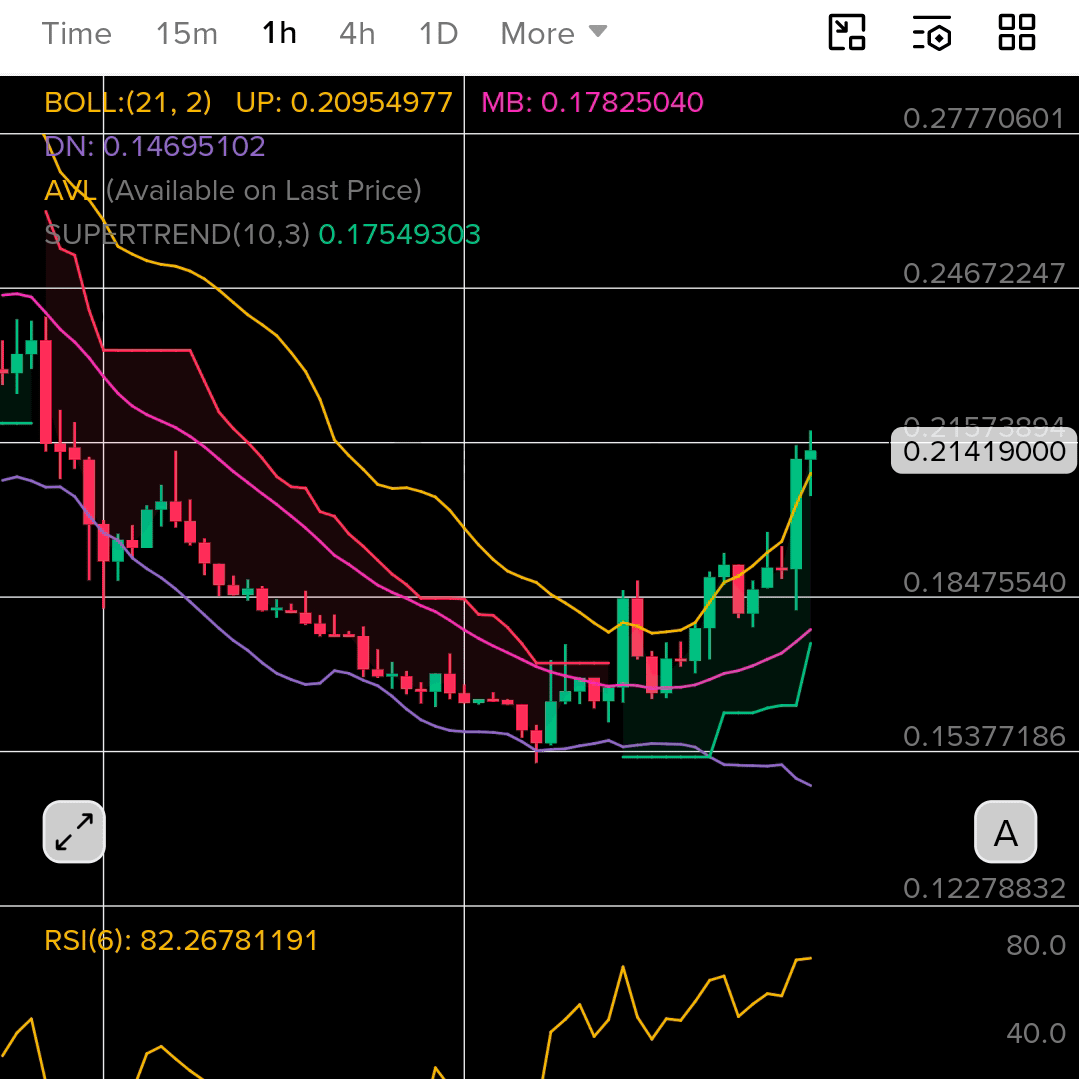Switch to the Time chart view
This screenshot has width=1079, height=1079.
pyautogui.click(x=76, y=33)
